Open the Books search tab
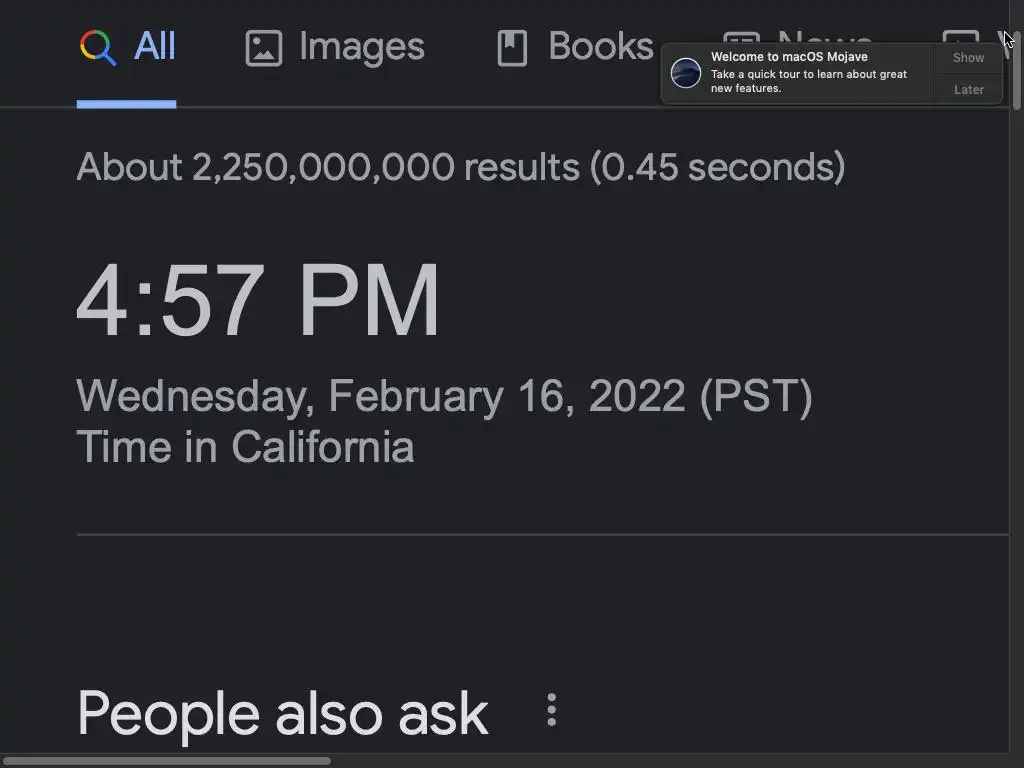This screenshot has width=1024, height=768. coord(600,47)
